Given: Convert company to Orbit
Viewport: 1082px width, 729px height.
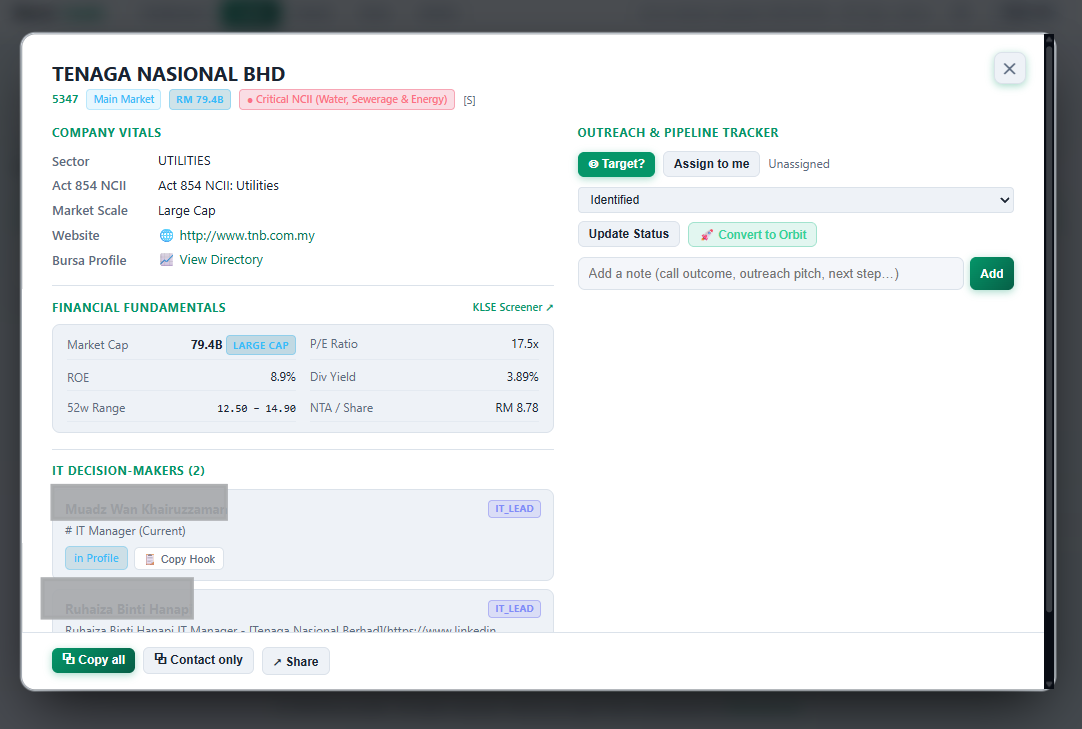Looking at the screenshot, I should (x=752, y=234).
